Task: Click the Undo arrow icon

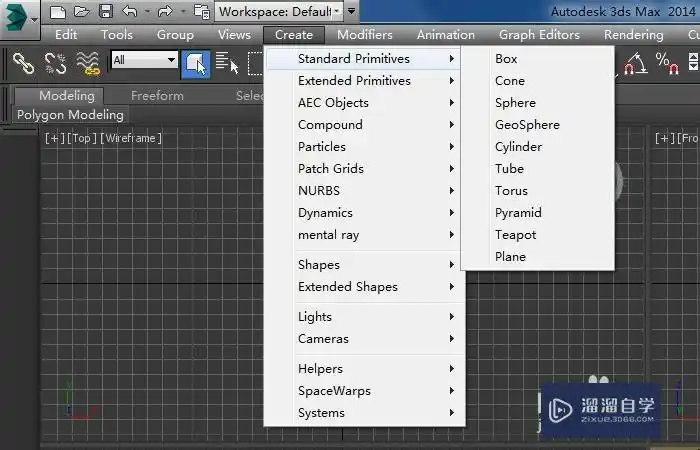Action: [x=129, y=12]
